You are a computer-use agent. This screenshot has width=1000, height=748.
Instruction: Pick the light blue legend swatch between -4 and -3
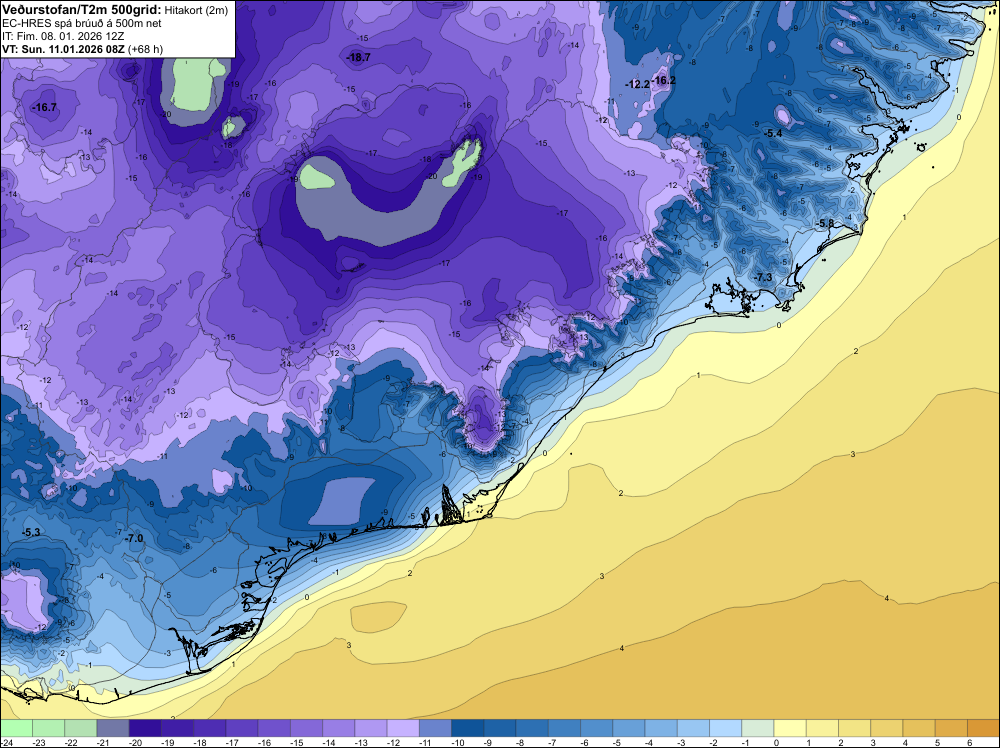[x=661, y=728]
